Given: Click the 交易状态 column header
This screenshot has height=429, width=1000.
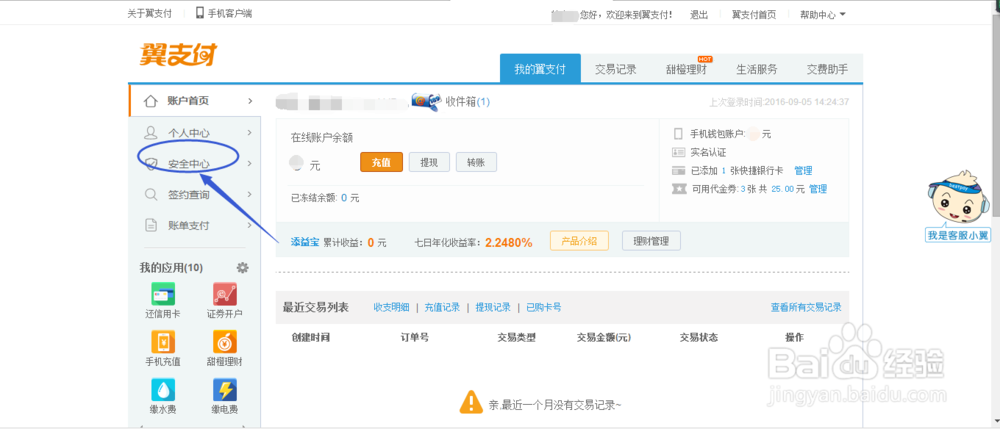Looking at the screenshot, I should (x=699, y=337).
